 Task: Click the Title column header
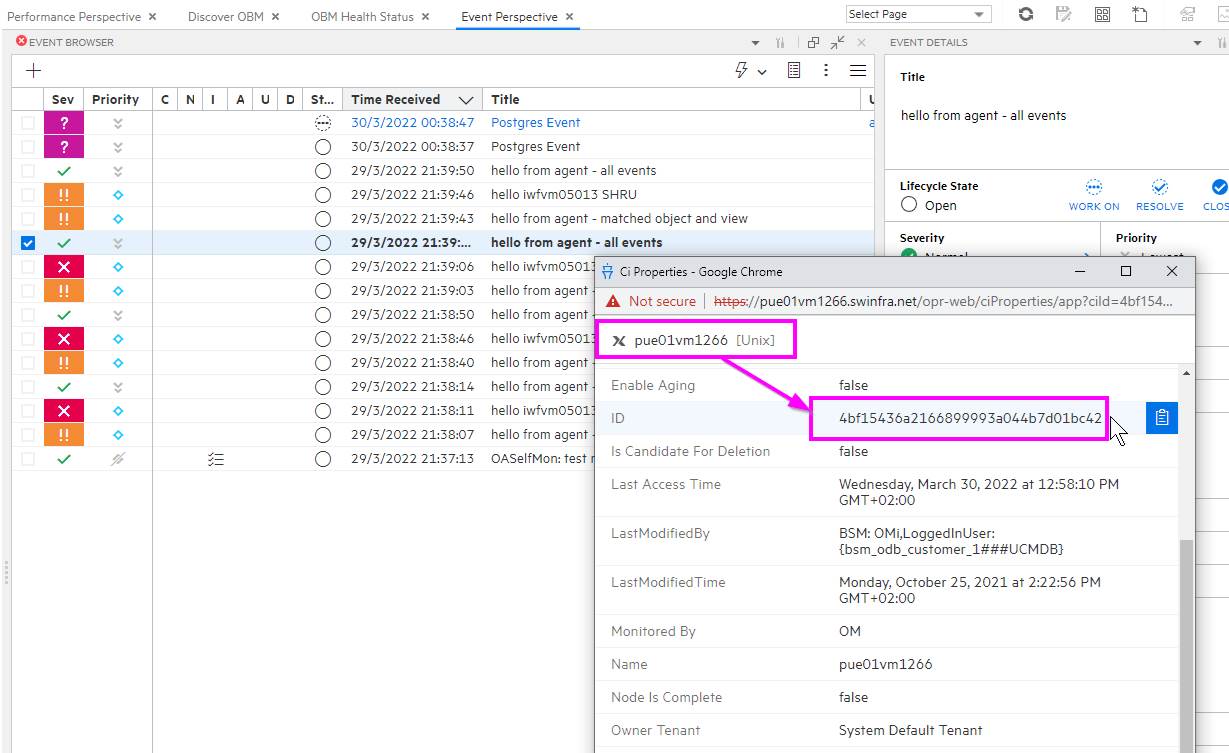pyautogui.click(x=671, y=99)
